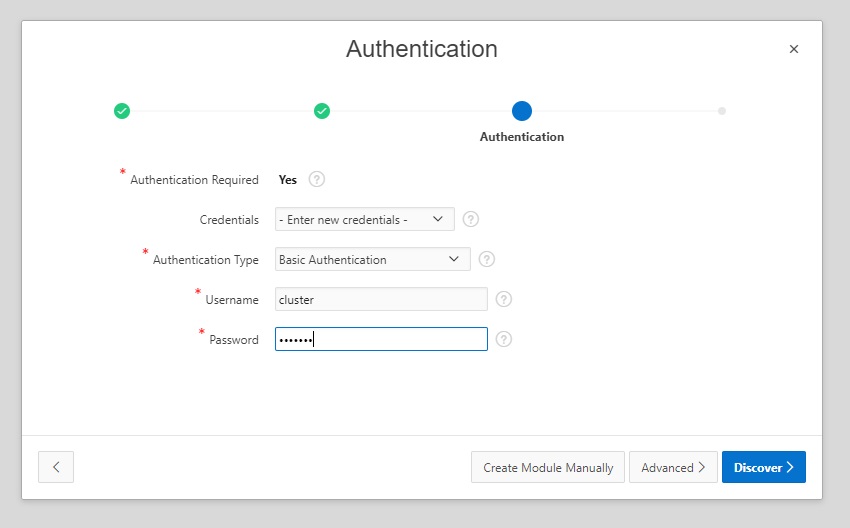
Task: Open the Credentials dropdown
Action: [364, 219]
